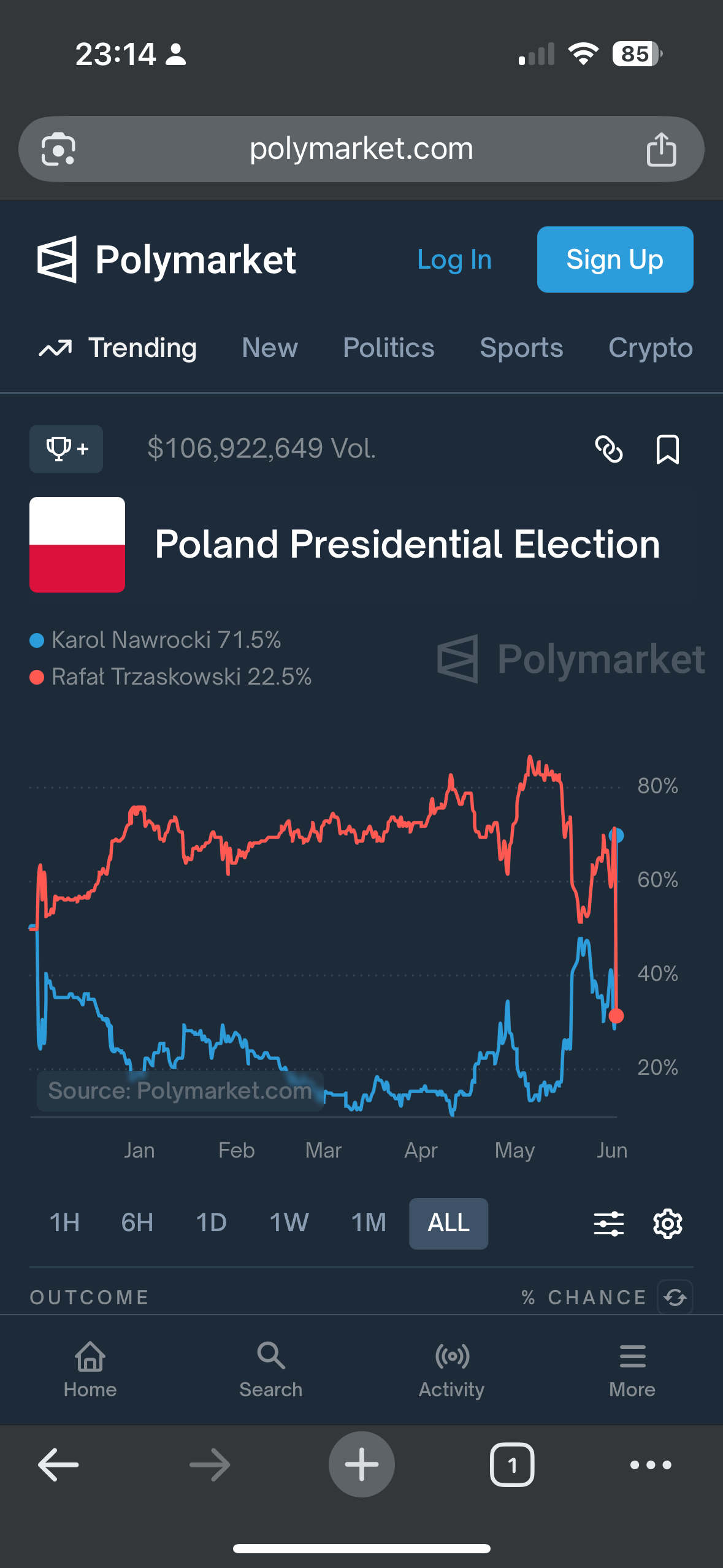Open browser three-dots options menu
Image resolution: width=723 pixels, height=1568 pixels.
(651, 1465)
